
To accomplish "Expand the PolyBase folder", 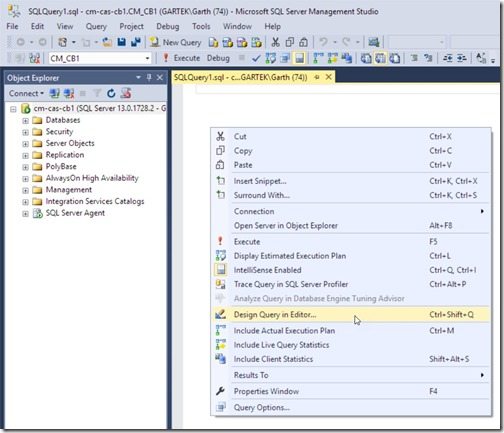I will [25, 167].
